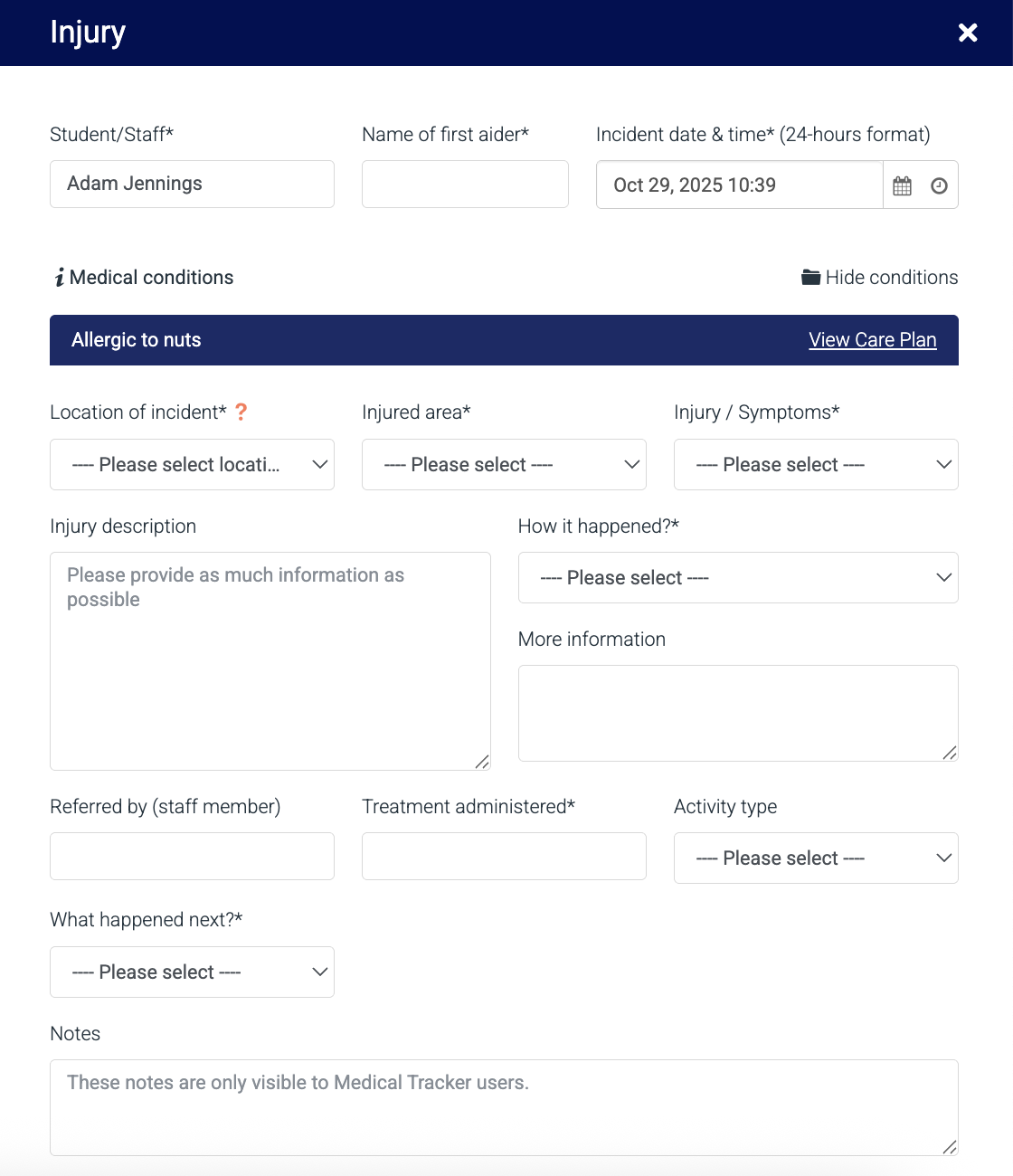Expand the Activity type dropdown

816,858
